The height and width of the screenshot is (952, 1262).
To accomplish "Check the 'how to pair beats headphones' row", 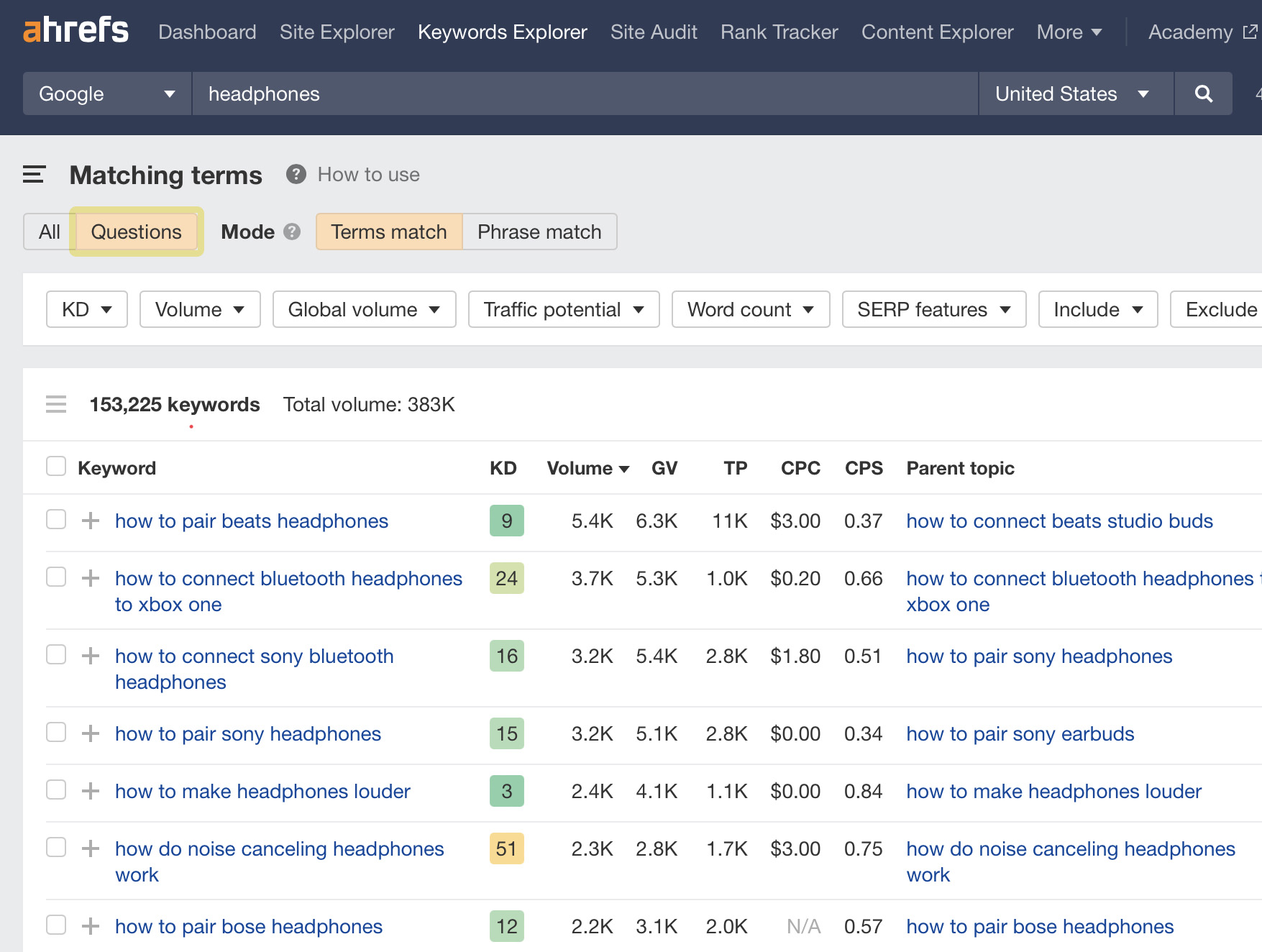I will tap(55, 519).
